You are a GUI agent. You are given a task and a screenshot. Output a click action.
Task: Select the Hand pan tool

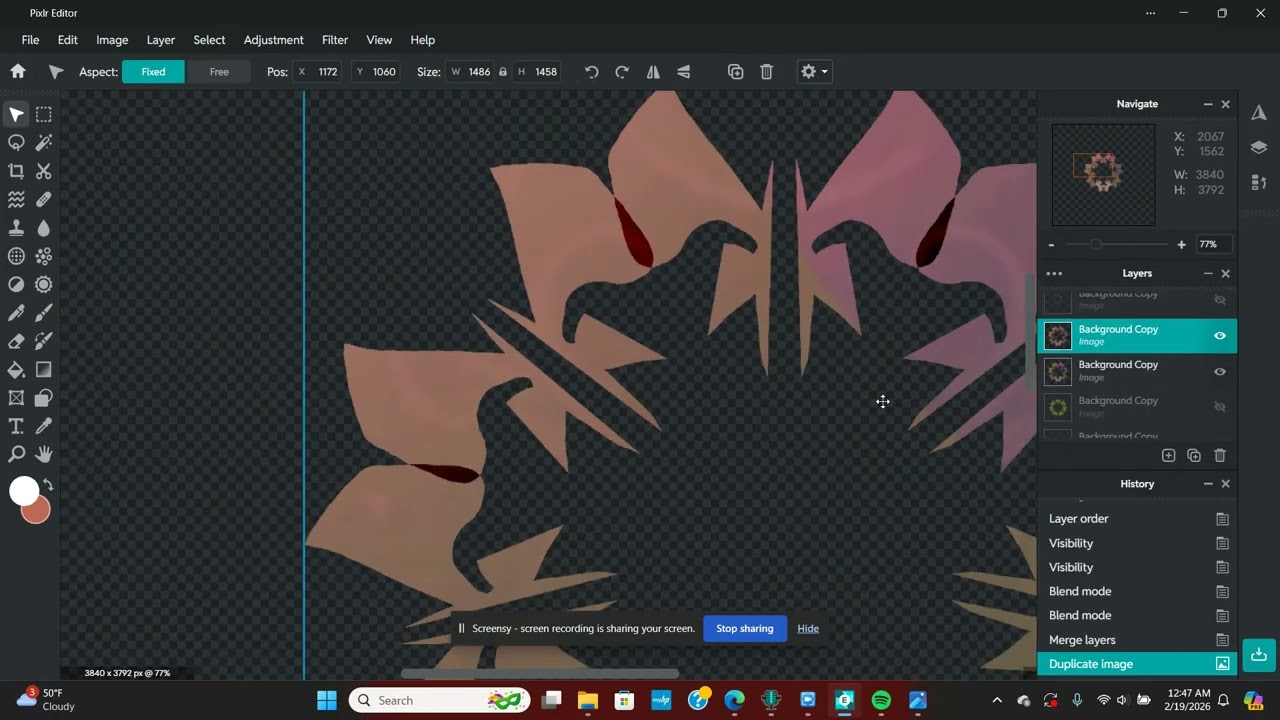[44, 455]
